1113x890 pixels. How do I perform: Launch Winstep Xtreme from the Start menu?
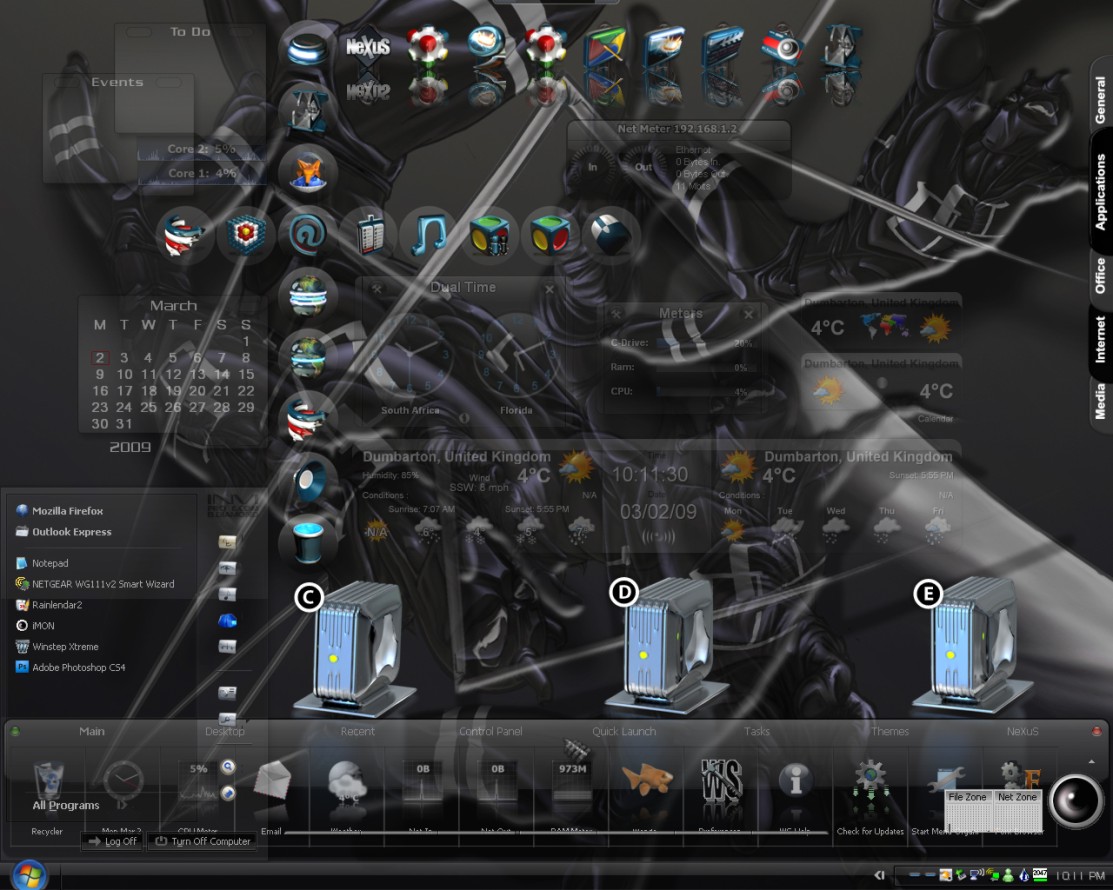coord(57,647)
